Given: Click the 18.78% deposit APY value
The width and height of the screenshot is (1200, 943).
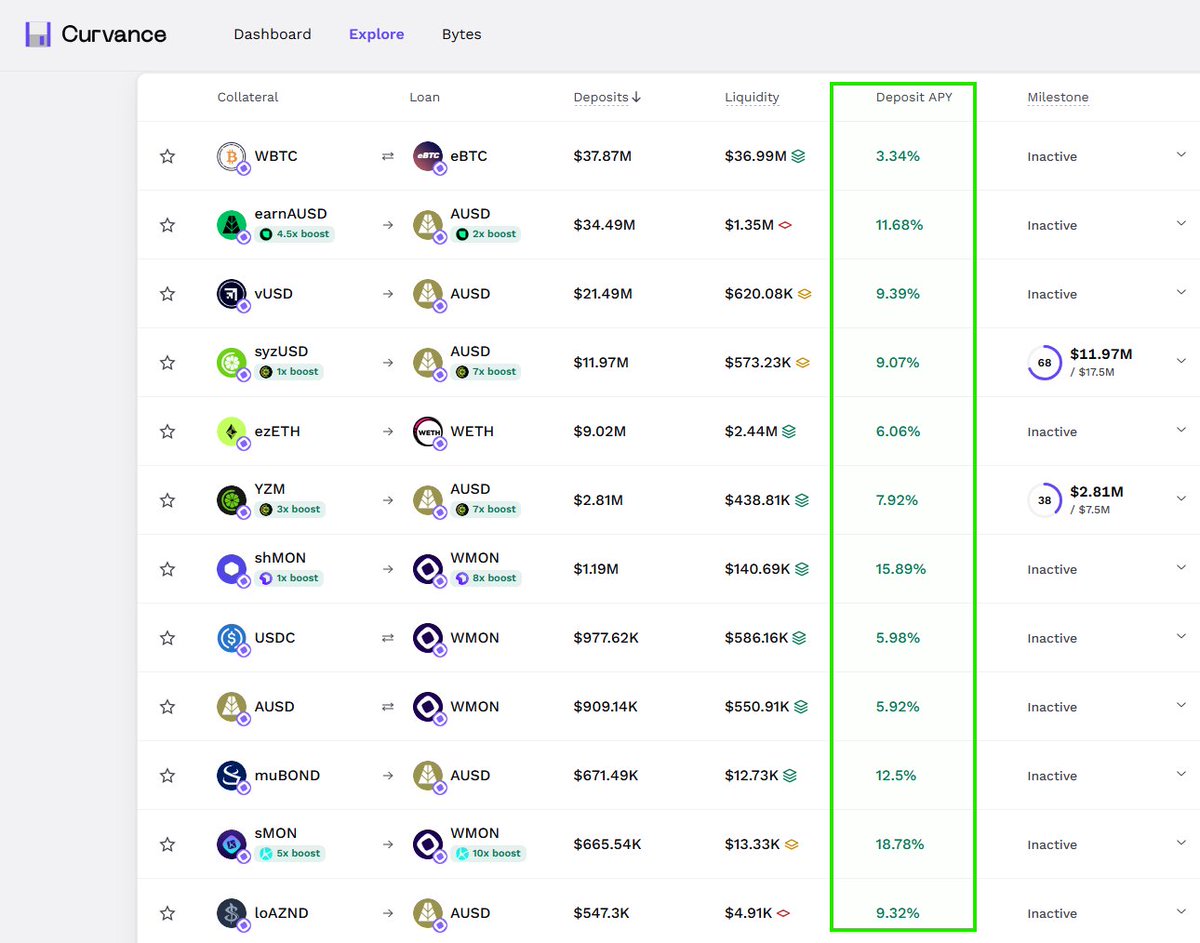Looking at the screenshot, I should click(900, 844).
